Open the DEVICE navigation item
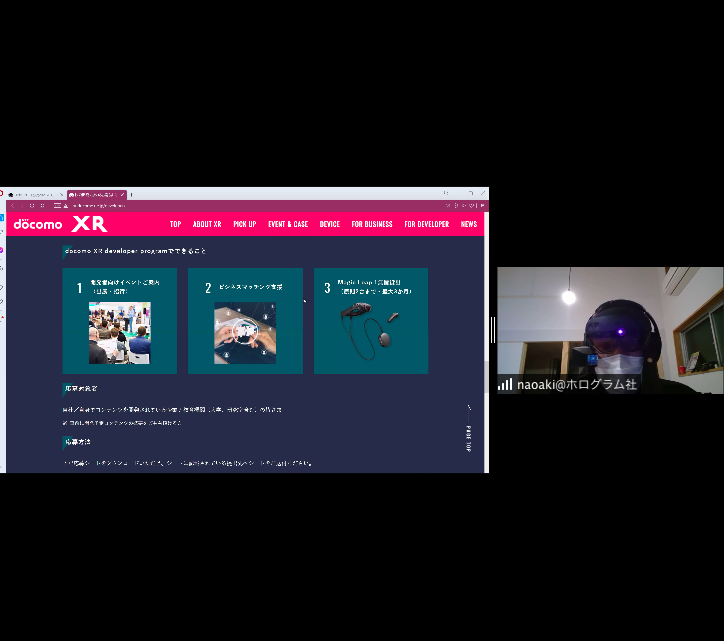The image size is (724, 641). click(x=330, y=224)
